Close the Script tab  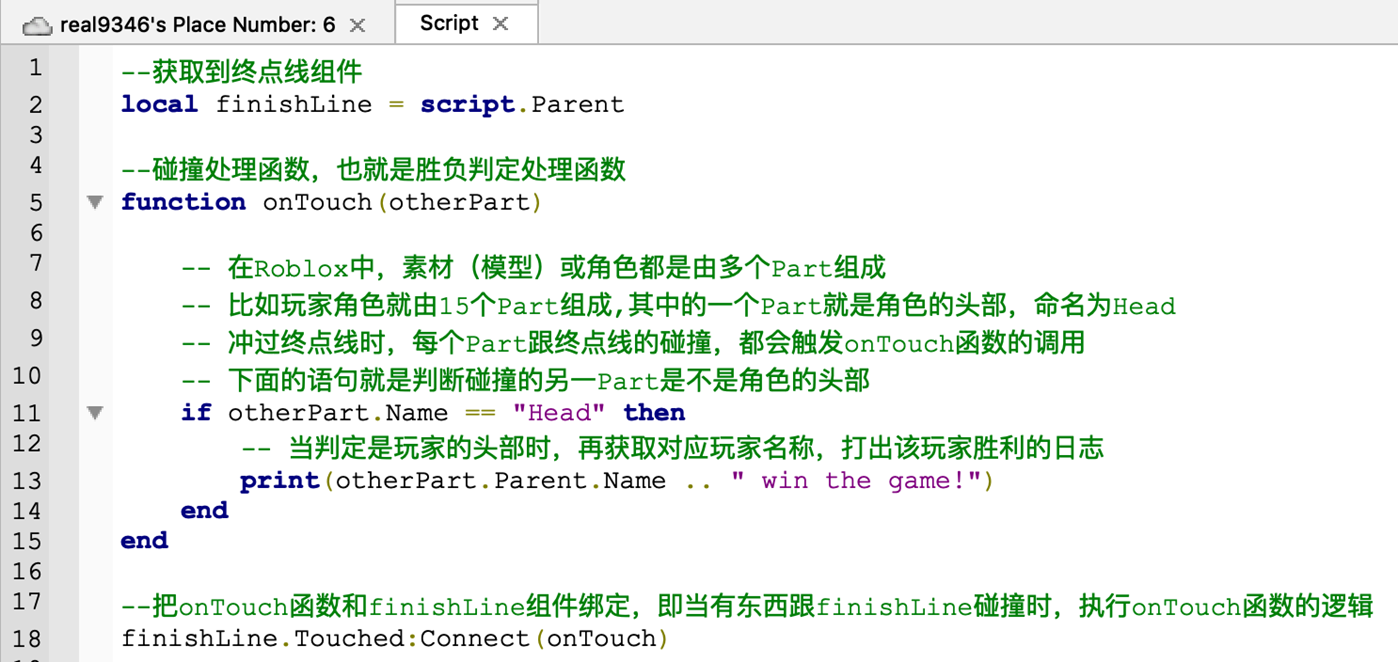(501, 23)
